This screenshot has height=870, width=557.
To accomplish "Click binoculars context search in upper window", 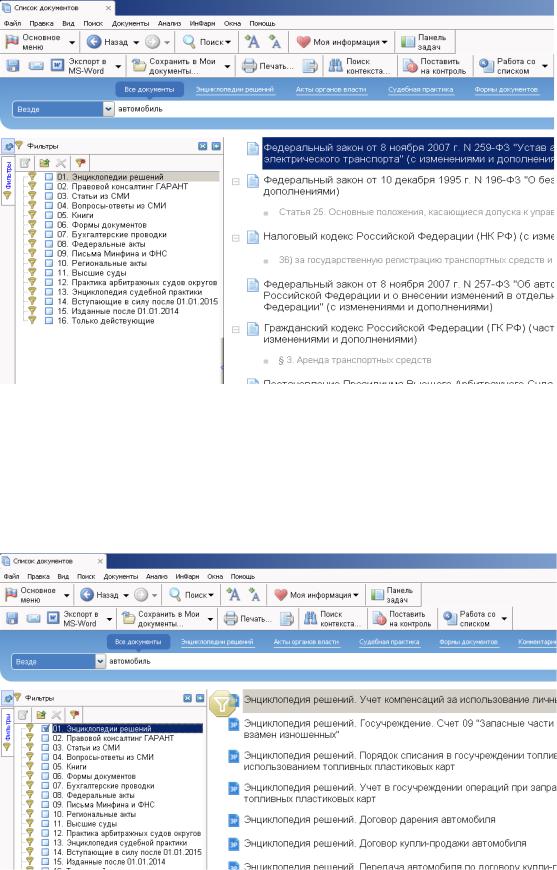I will click(x=336, y=65).
